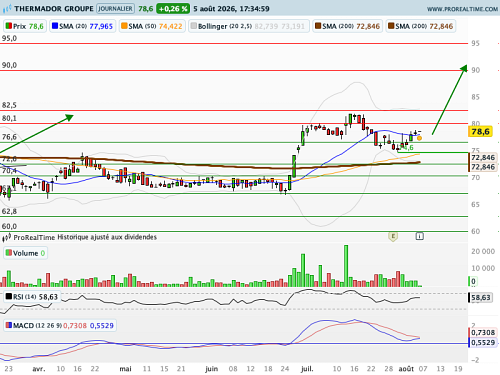The height and width of the screenshot is (375, 500).
Task: Click the 19 date label on time axis
Action: pyautogui.click(x=458, y=369)
